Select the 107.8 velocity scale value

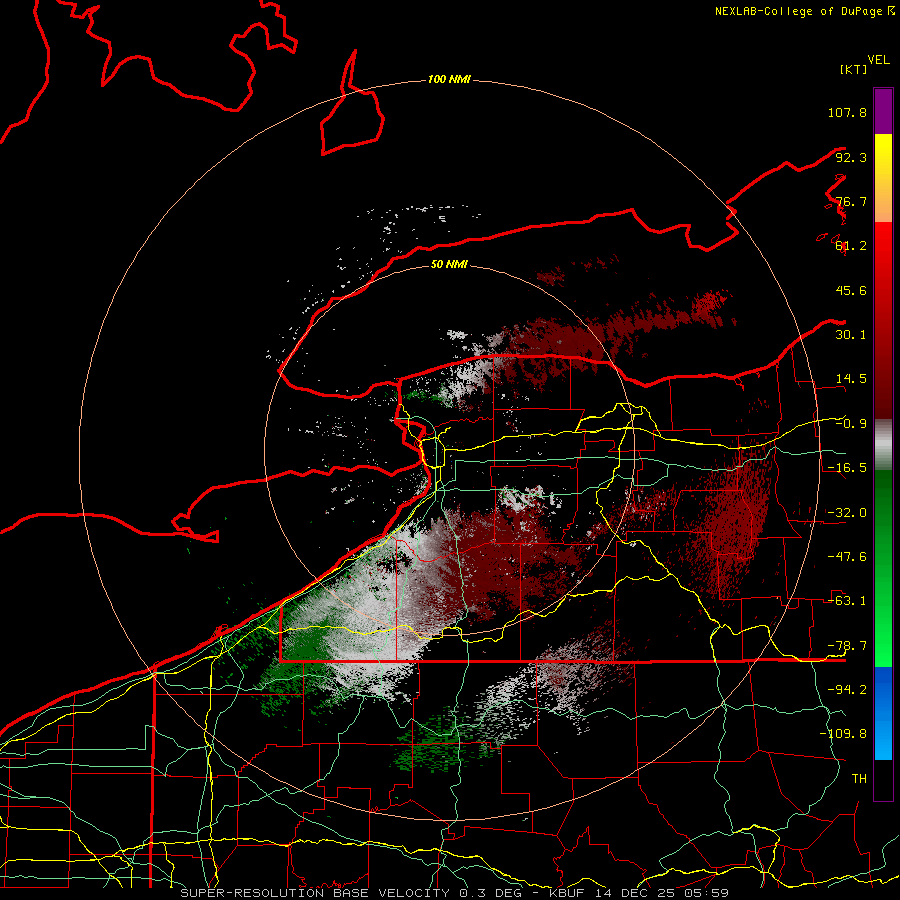click(x=847, y=112)
